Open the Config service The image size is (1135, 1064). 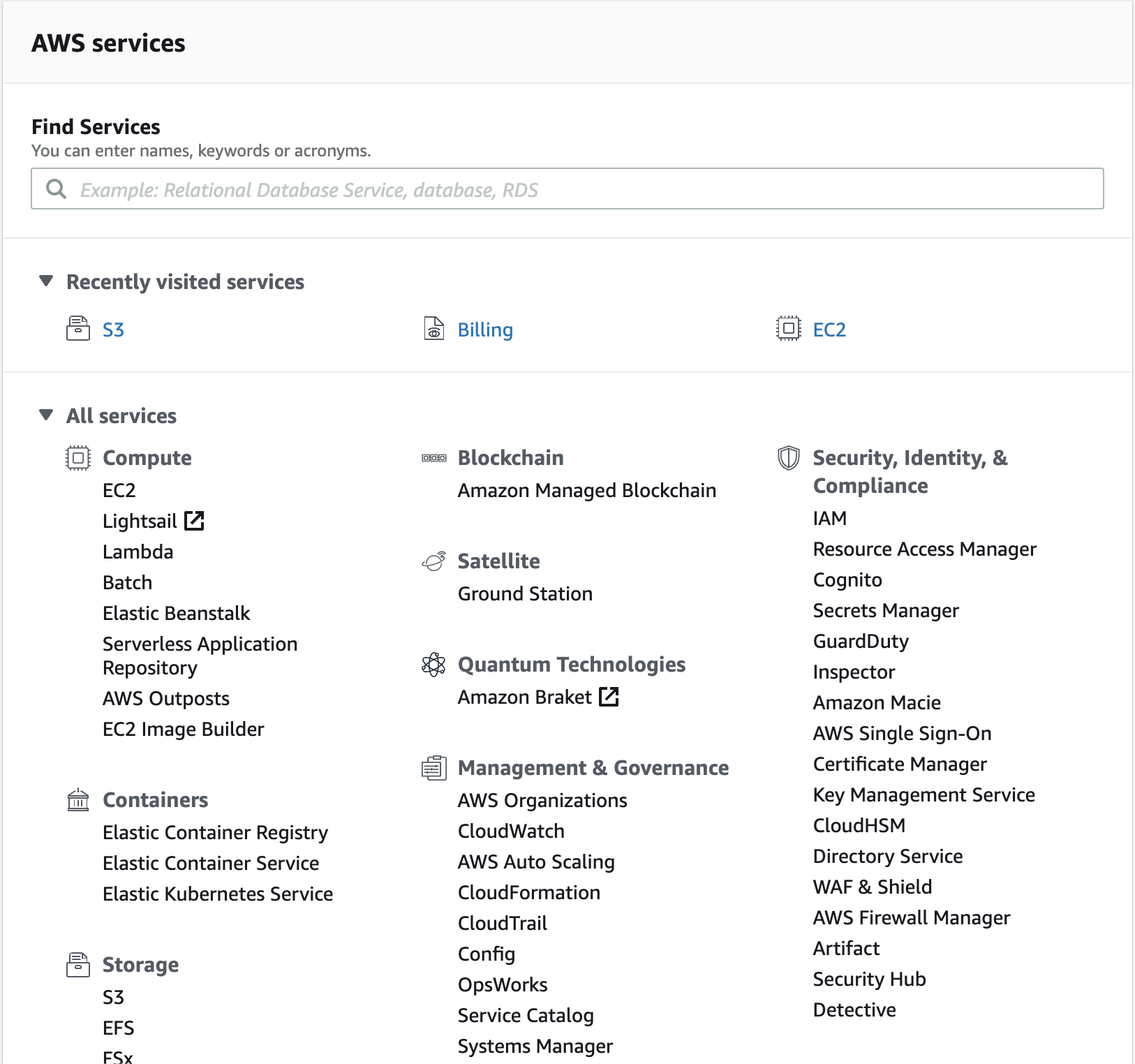click(487, 954)
